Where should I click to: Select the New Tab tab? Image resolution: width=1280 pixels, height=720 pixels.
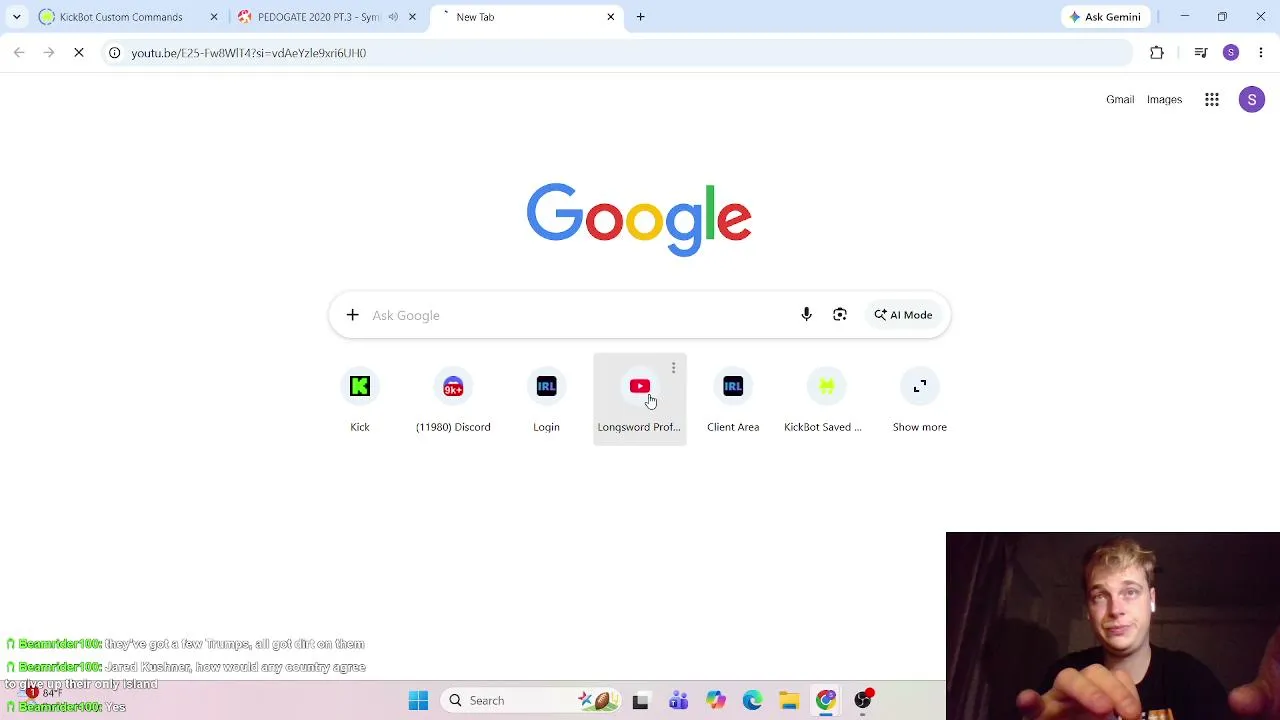pos(525,17)
